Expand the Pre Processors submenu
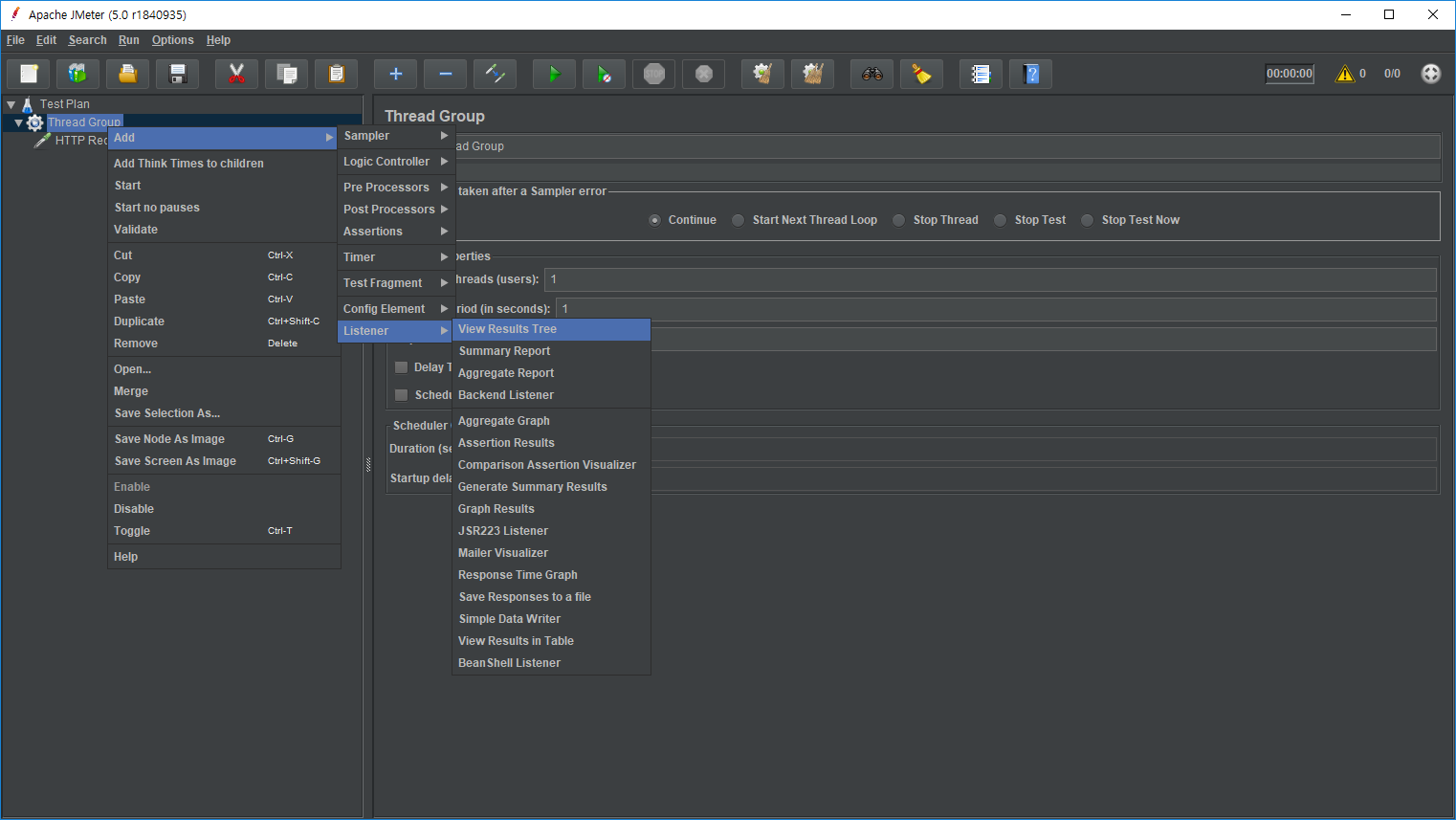1456x820 pixels. (396, 188)
